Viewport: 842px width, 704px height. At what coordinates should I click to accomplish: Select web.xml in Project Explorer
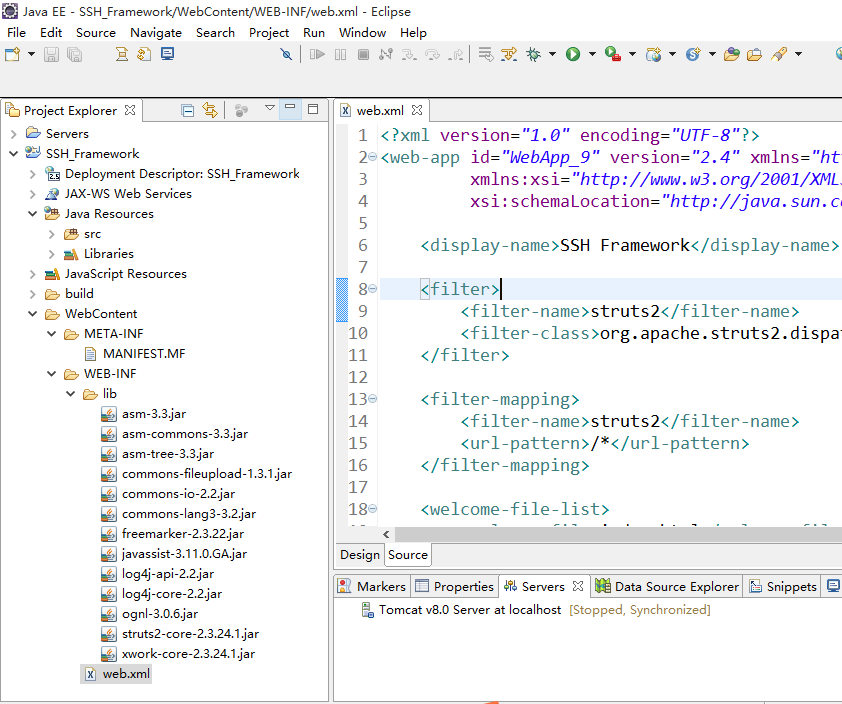coord(117,674)
